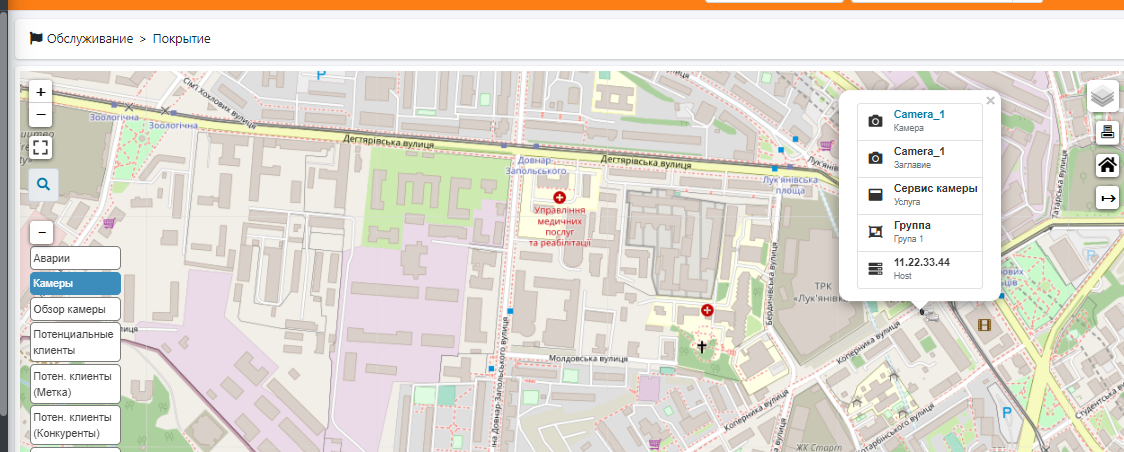Return map to home position
The width and height of the screenshot is (1124, 452).
pyautogui.click(x=1107, y=165)
